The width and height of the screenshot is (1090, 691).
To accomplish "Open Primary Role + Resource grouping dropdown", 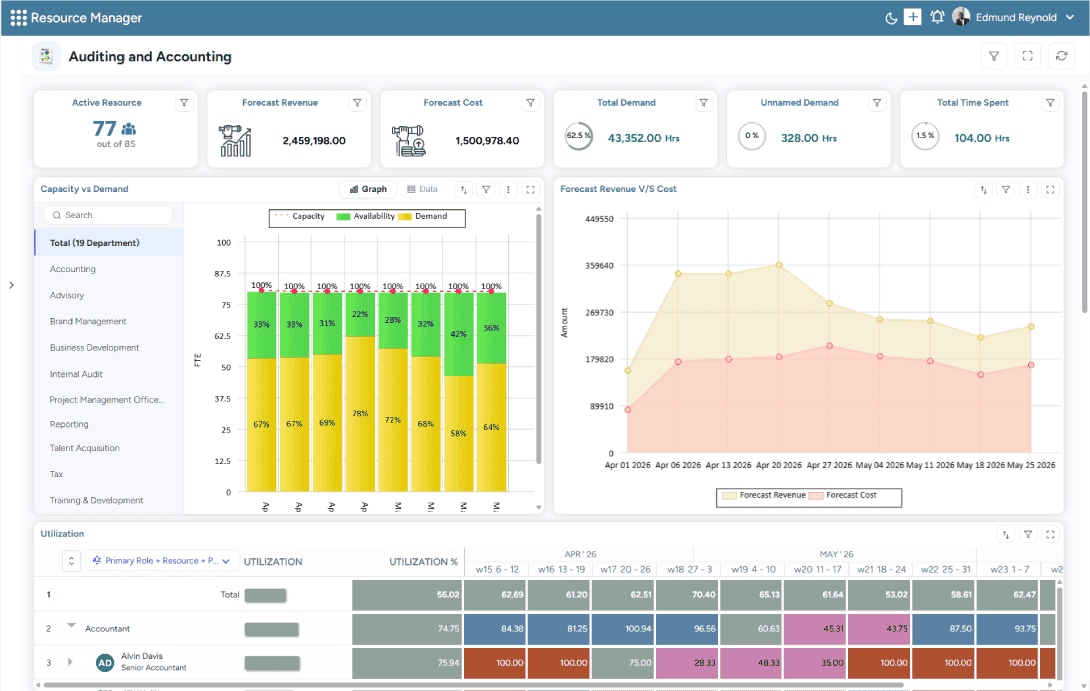I will click(x=162, y=561).
